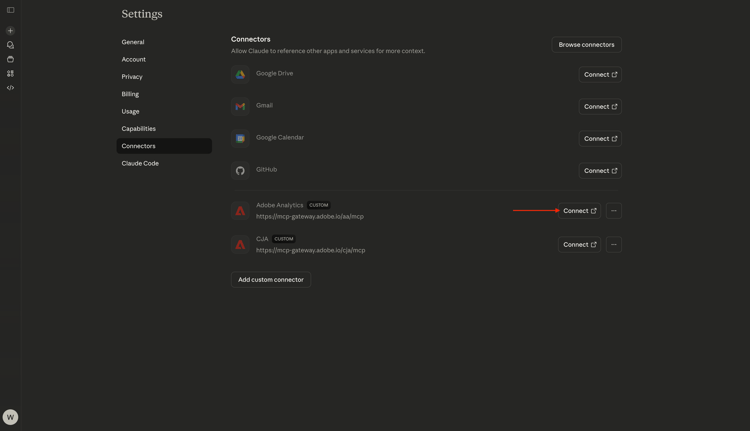Click the Gmail logo icon
750x431 pixels.
[240, 107]
